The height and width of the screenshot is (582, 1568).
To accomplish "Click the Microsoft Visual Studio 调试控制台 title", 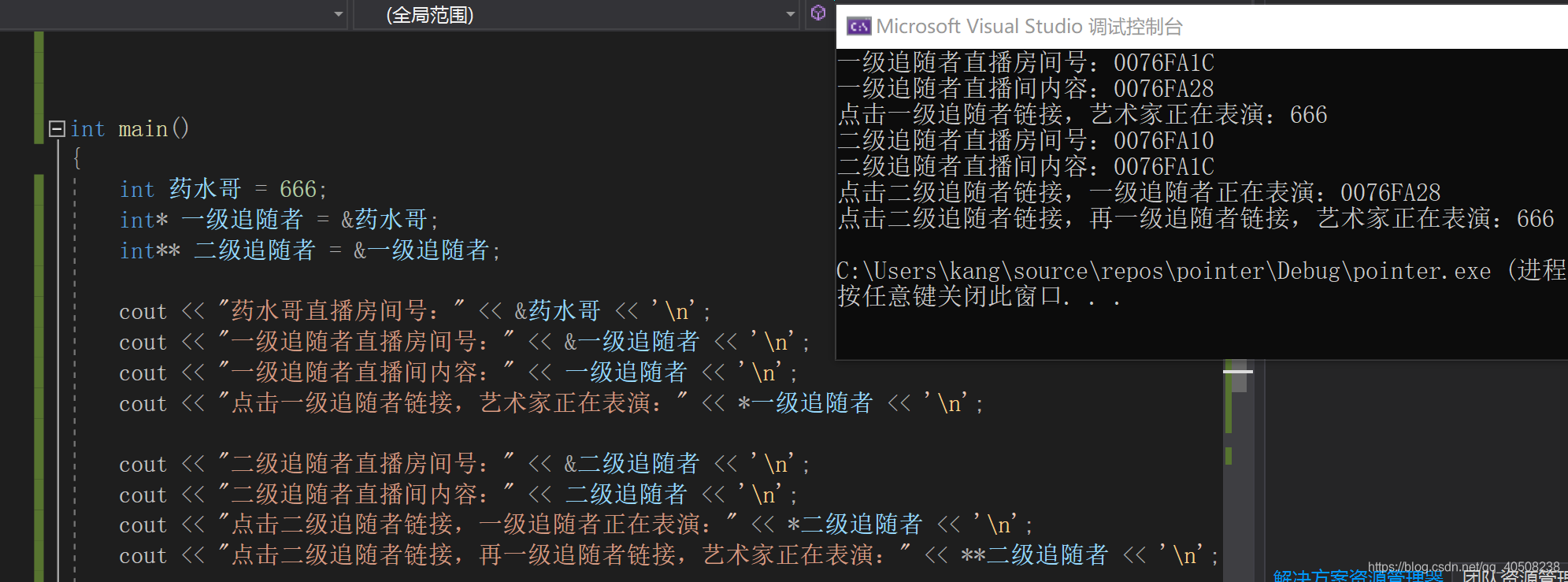I will pyautogui.click(x=1029, y=27).
